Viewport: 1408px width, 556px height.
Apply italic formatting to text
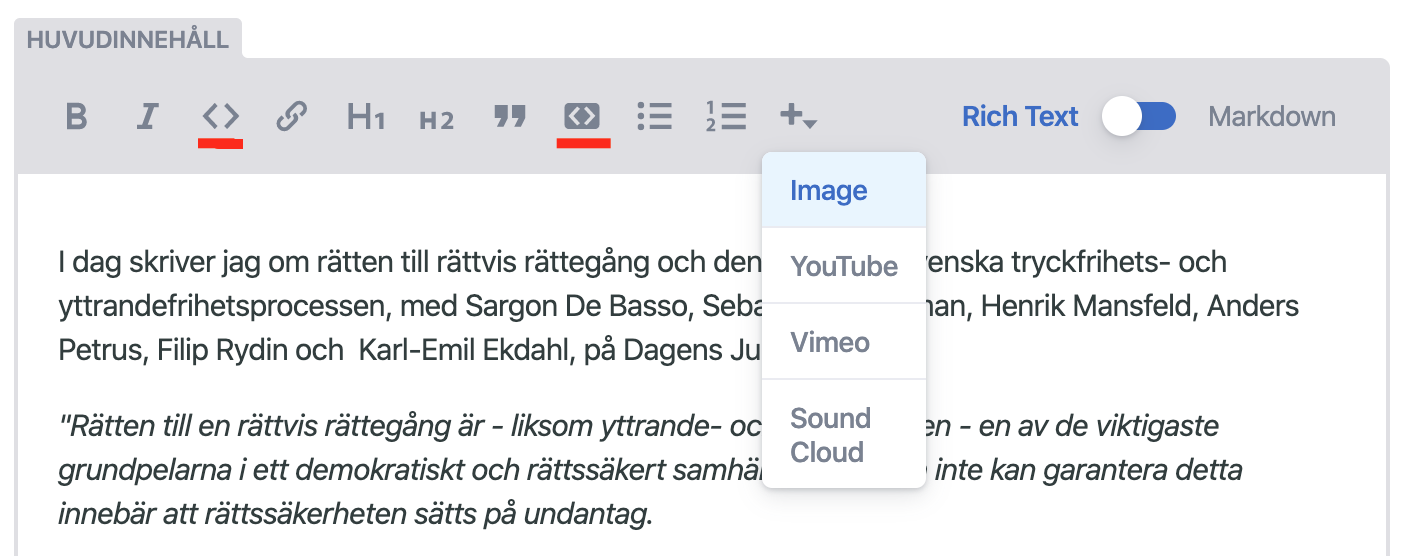point(148,117)
